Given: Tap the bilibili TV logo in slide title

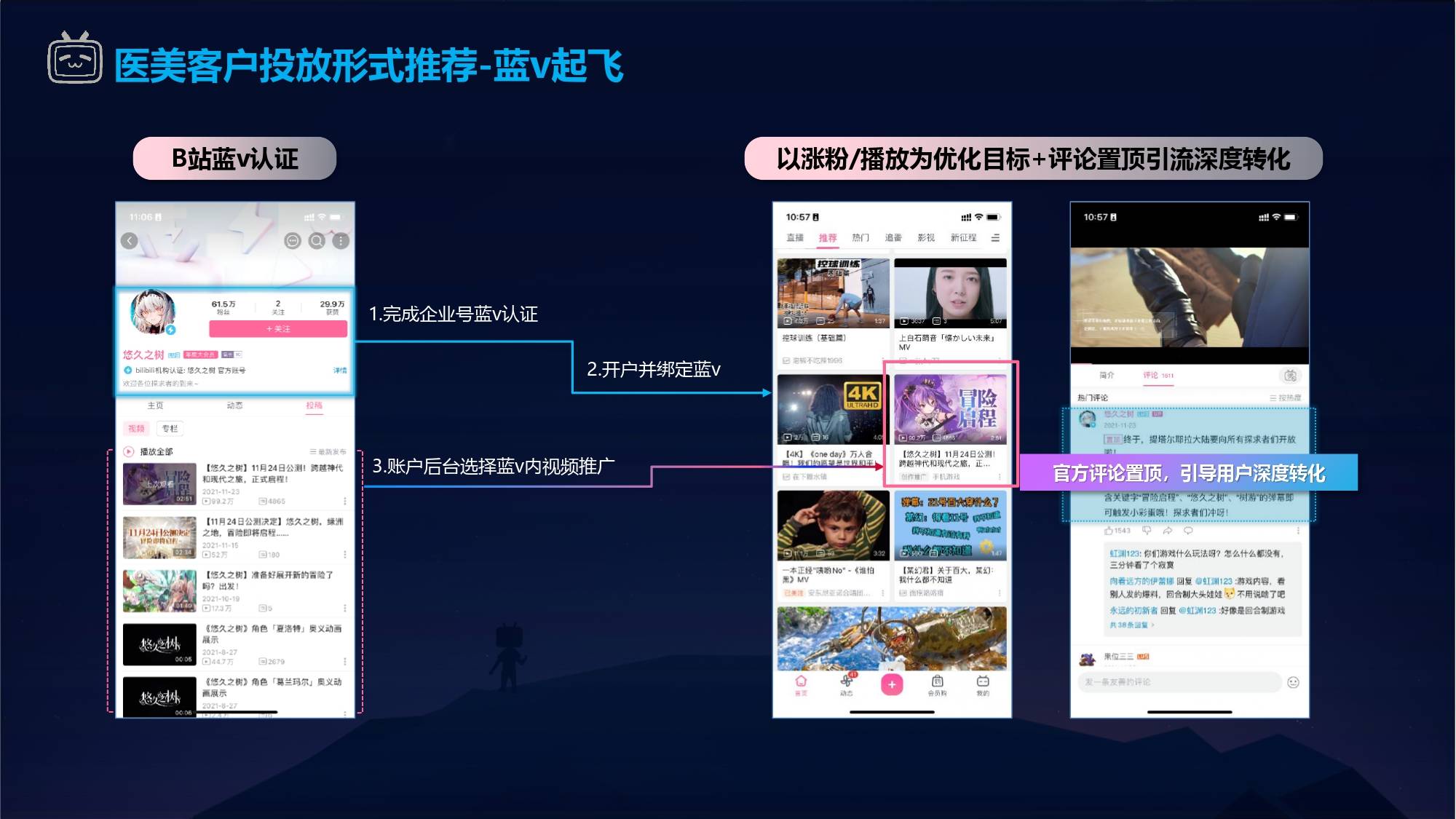Looking at the screenshot, I should tap(75, 58).
